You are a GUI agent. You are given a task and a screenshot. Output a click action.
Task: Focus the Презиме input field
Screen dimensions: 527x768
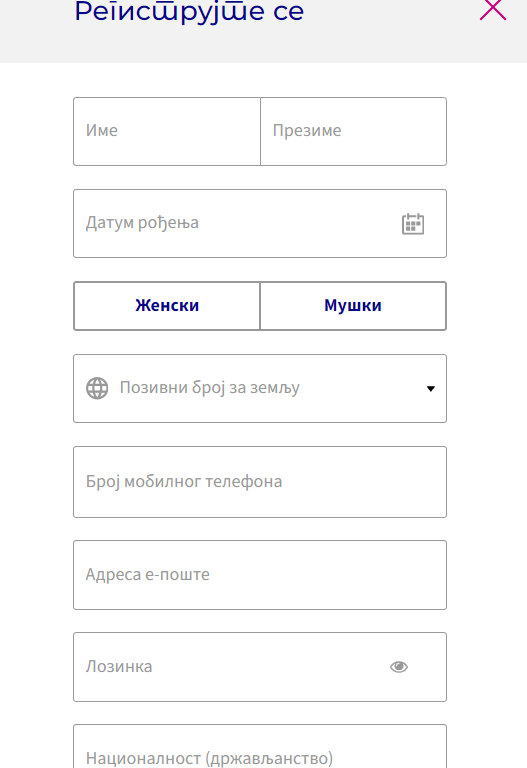353,131
